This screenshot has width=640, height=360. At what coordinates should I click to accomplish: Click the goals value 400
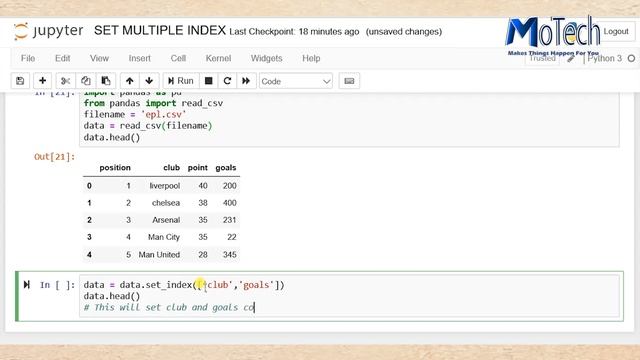click(x=230, y=203)
